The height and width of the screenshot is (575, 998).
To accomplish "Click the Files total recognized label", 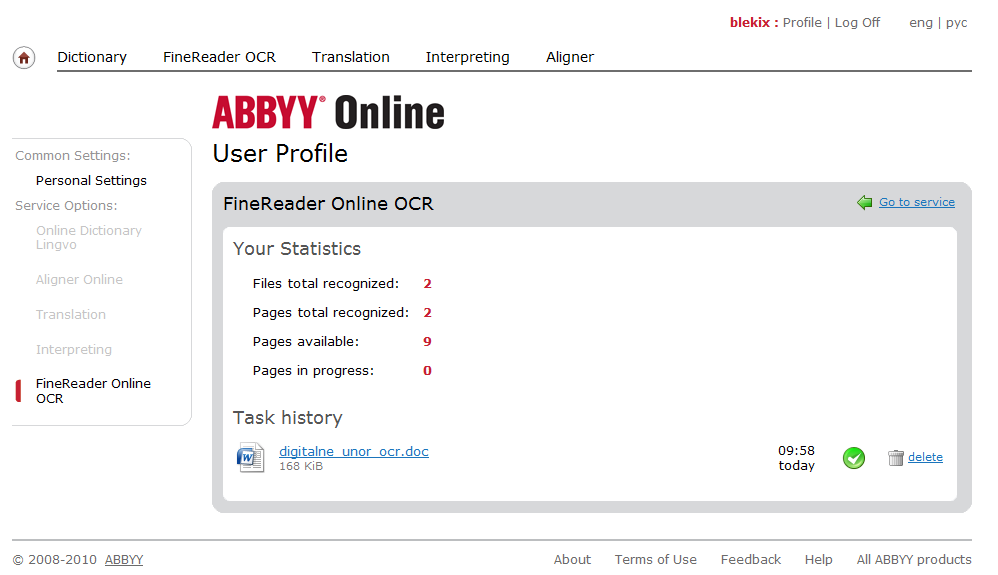I will point(326,284).
